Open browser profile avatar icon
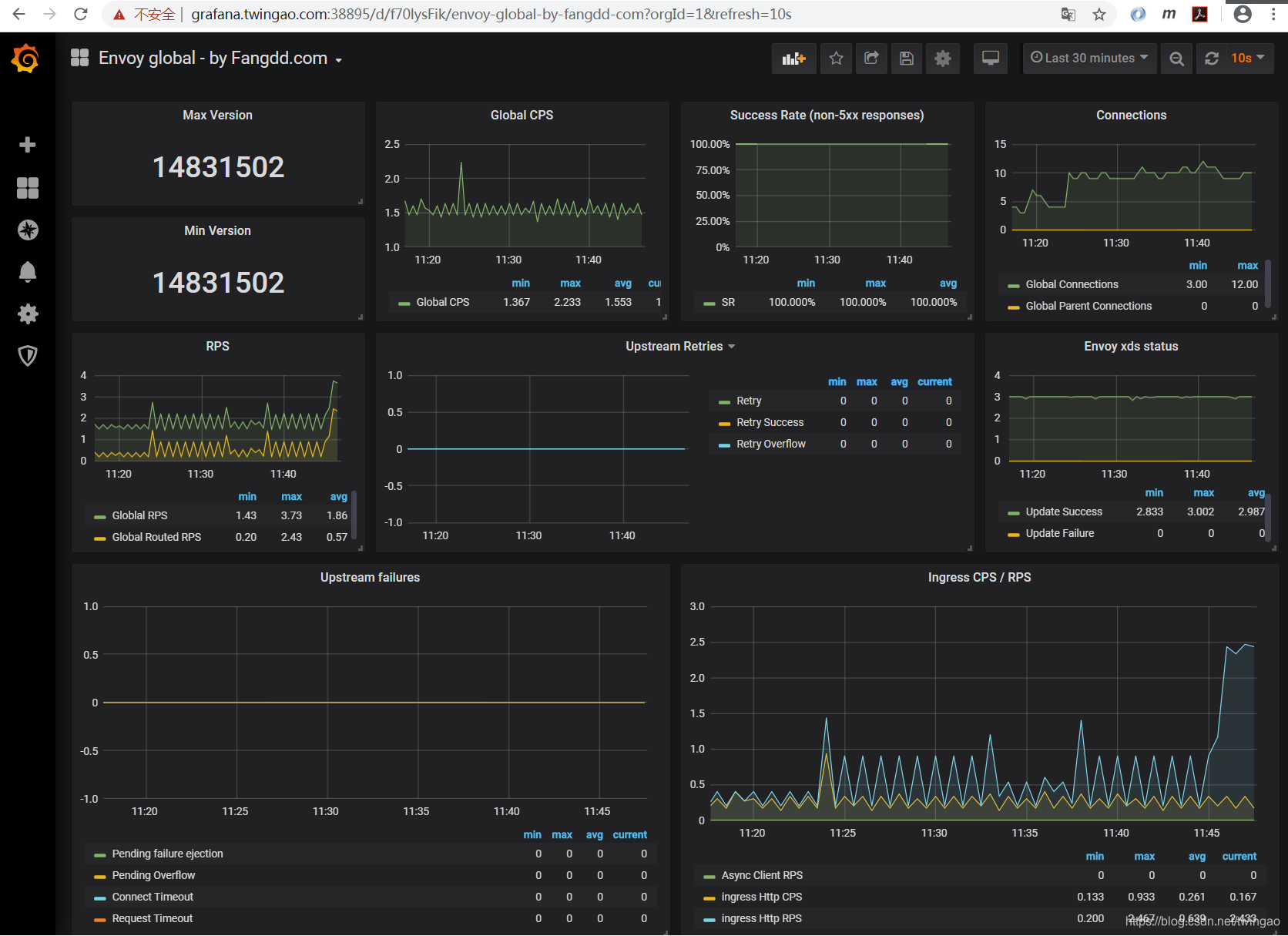 pos(1243,14)
